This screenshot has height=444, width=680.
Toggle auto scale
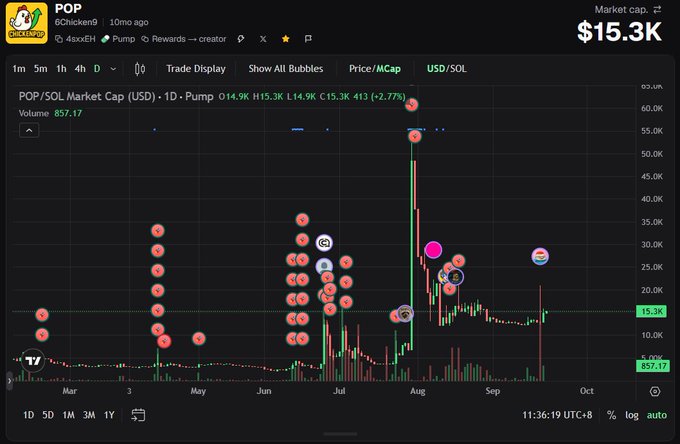[x=657, y=415]
